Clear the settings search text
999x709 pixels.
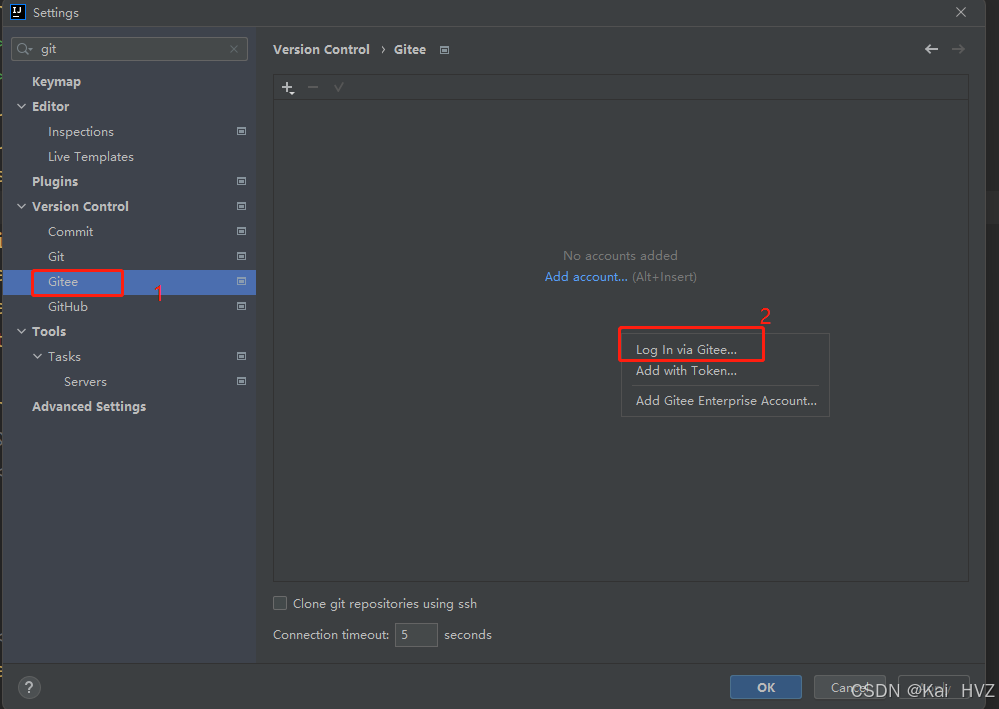[234, 49]
